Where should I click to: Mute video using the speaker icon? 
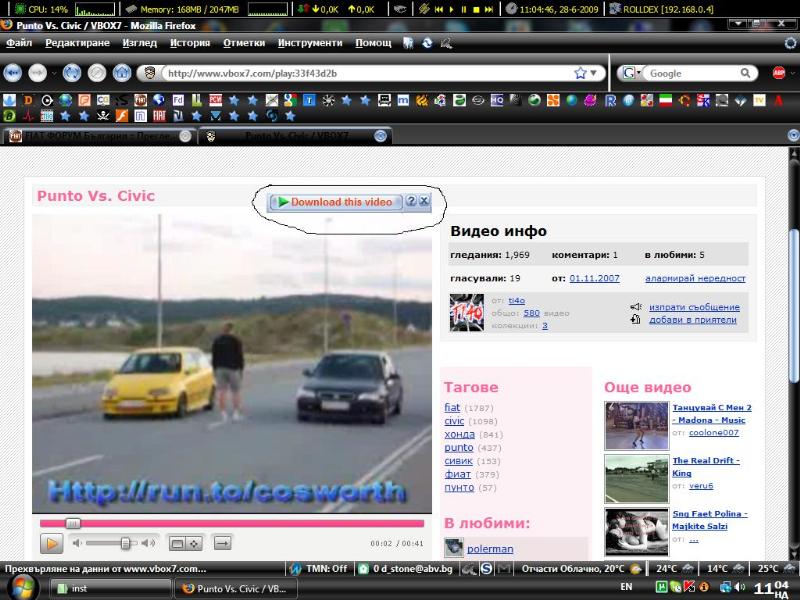coord(77,543)
